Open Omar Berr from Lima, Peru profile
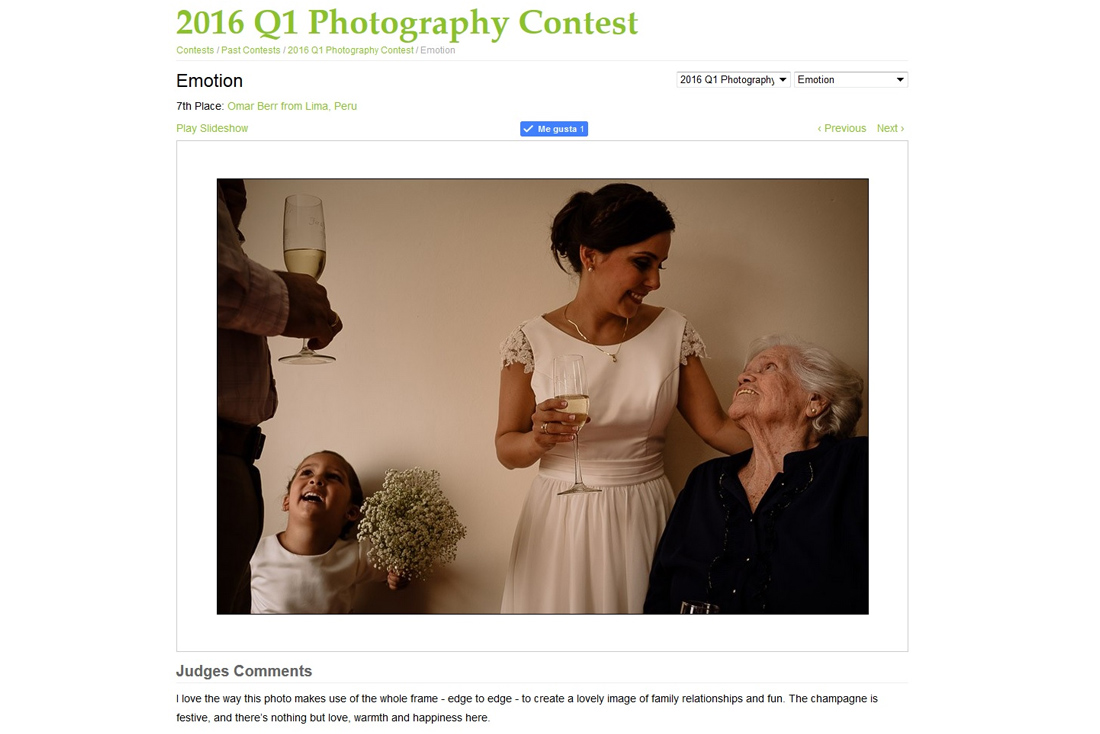 [292, 107]
